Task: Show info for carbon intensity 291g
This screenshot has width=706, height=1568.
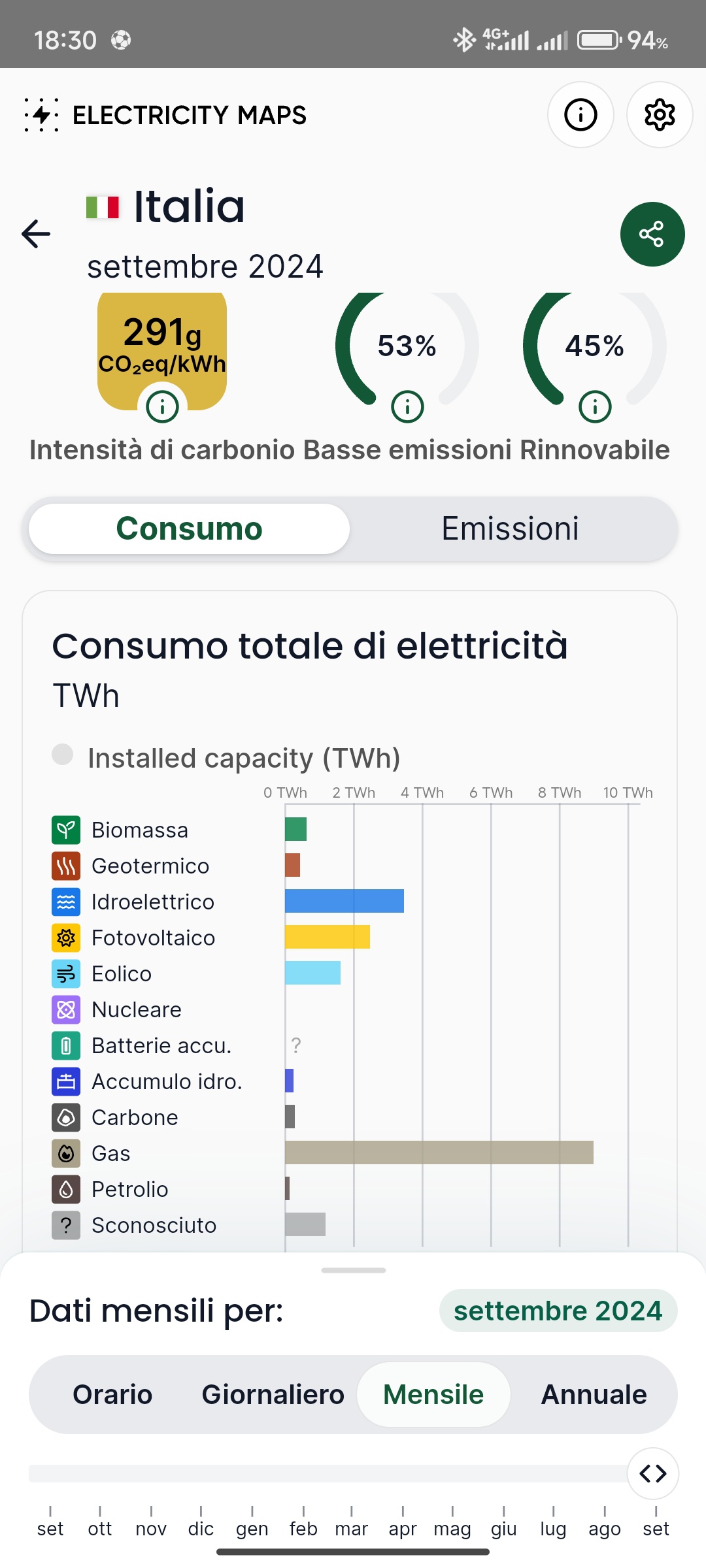Action: (x=162, y=407)
